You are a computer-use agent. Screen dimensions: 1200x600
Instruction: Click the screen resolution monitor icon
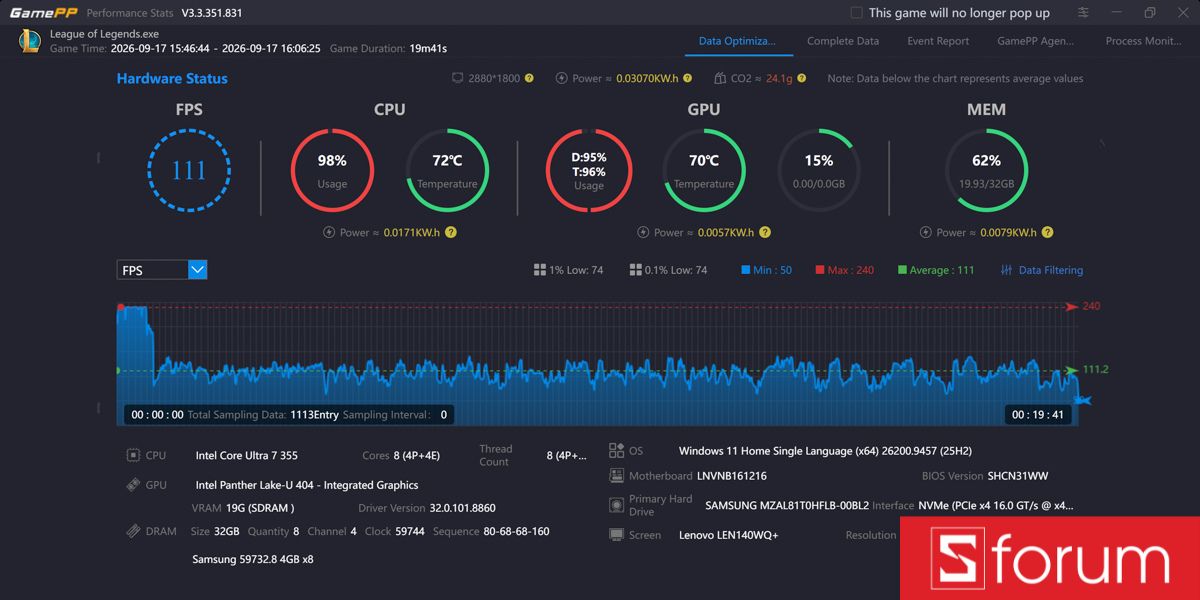tap(458, 78)
